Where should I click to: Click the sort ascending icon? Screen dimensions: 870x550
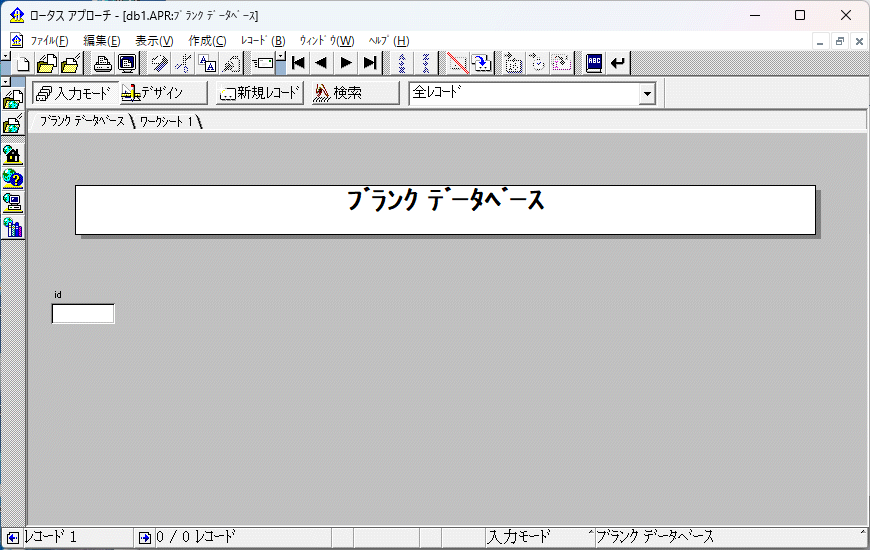coord(402,63)
